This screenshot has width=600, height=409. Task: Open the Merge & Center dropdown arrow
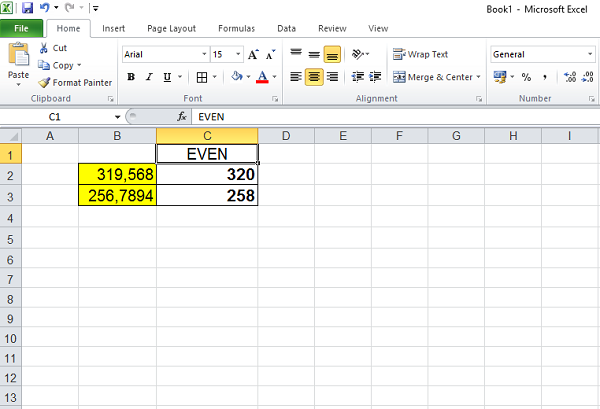(x=479, y=77)
